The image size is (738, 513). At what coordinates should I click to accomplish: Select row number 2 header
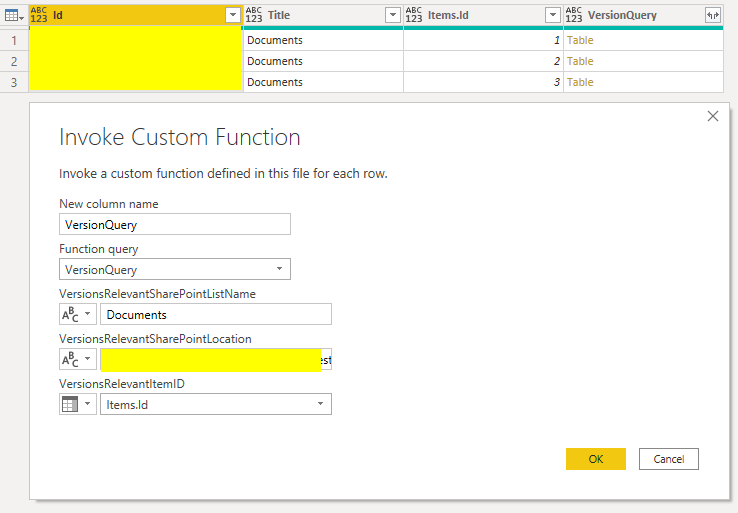click(x=14, y=61)
